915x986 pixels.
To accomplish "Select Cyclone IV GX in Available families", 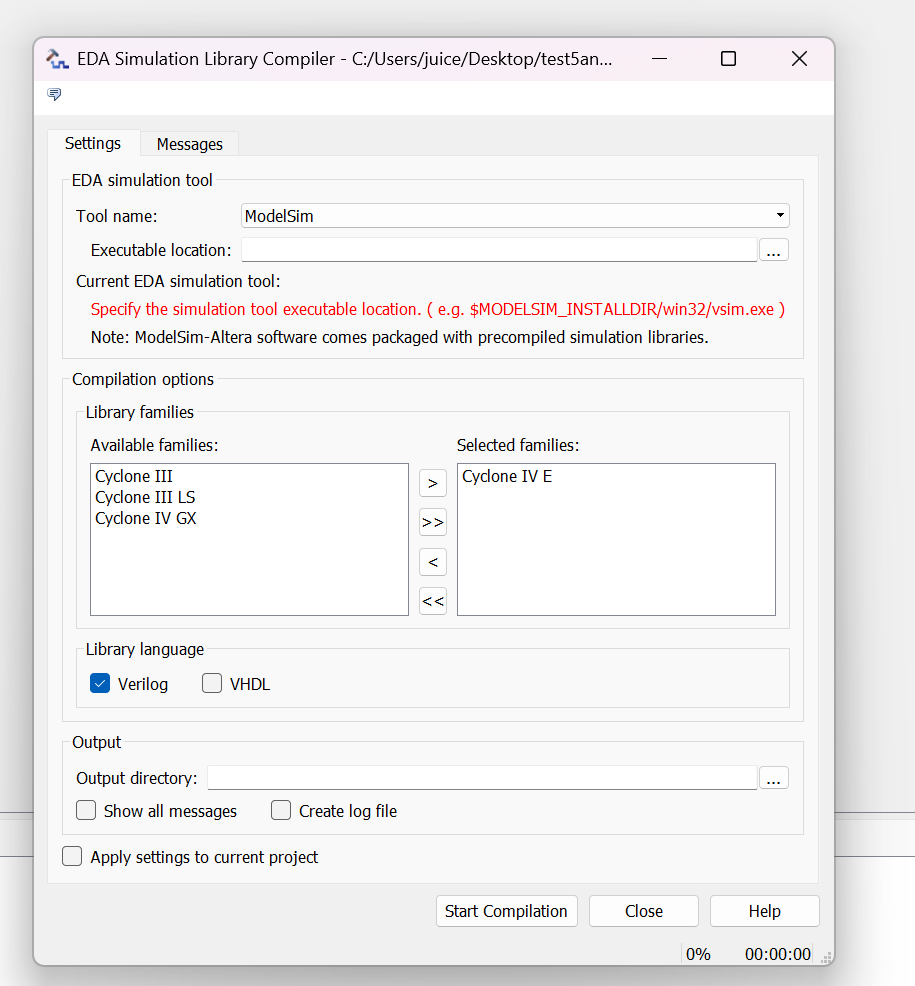I will coord(145,518).
